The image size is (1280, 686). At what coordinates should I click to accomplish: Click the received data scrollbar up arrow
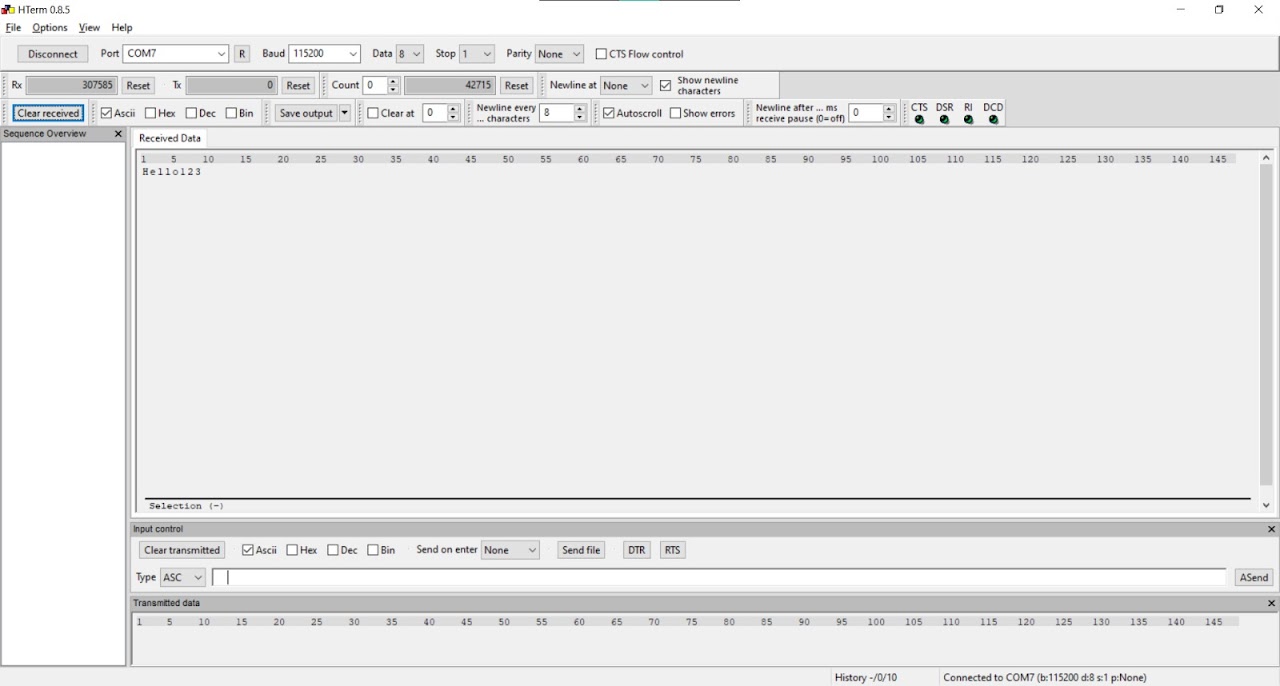(1266, 157)
